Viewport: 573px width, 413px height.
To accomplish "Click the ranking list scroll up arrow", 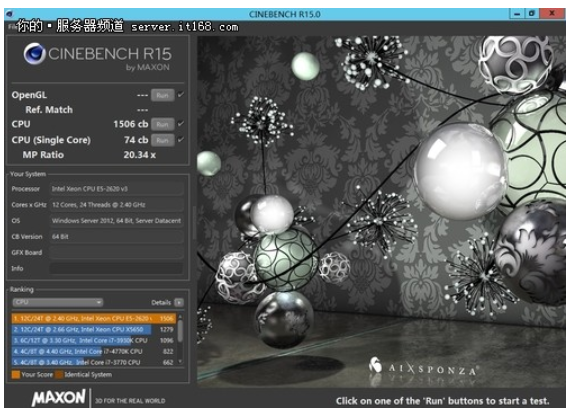I will 180,316.
